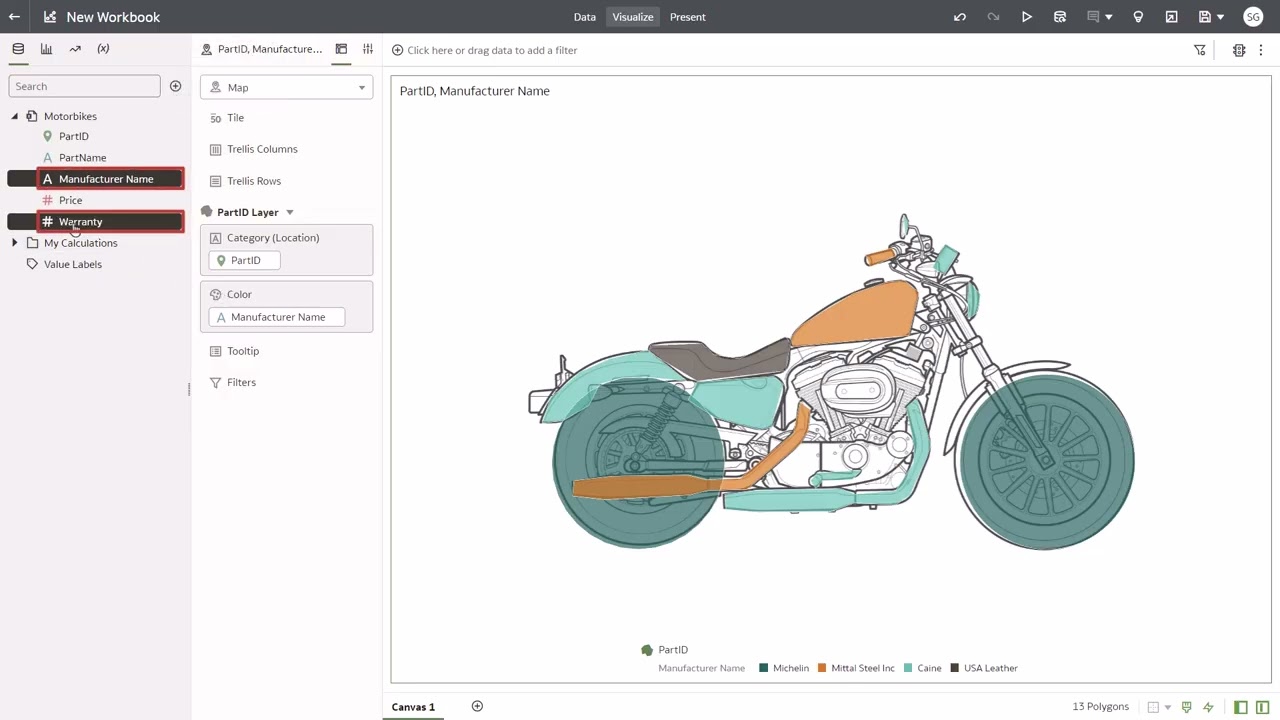This screenshot has width=1280, height=720.
Task: Expand the canvas layout dropdown arrow
Action: coord(1168,708)
